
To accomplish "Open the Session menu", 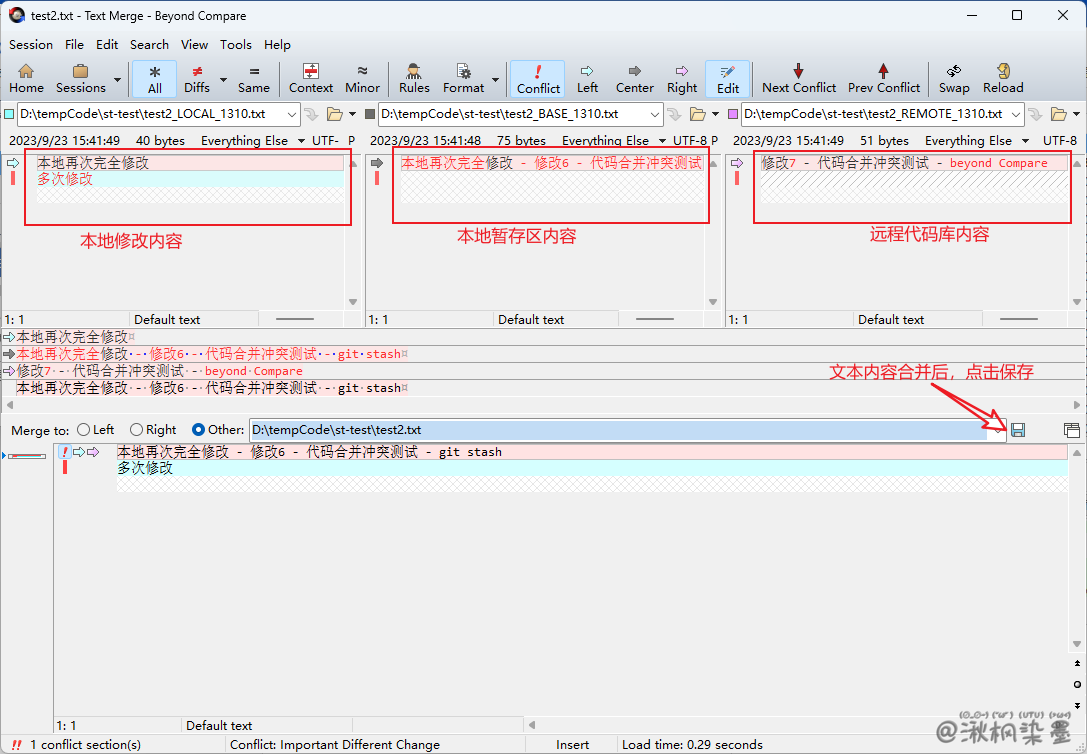I will pyautogui.click(x=31, y=44).
